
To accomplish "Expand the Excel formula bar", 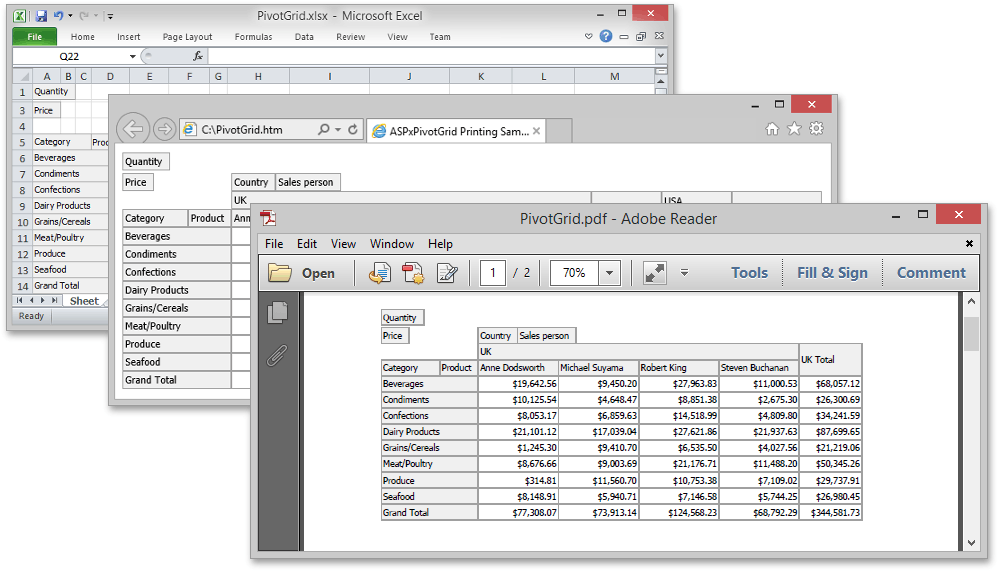I will pyautogui.click(x=661, y=56).
